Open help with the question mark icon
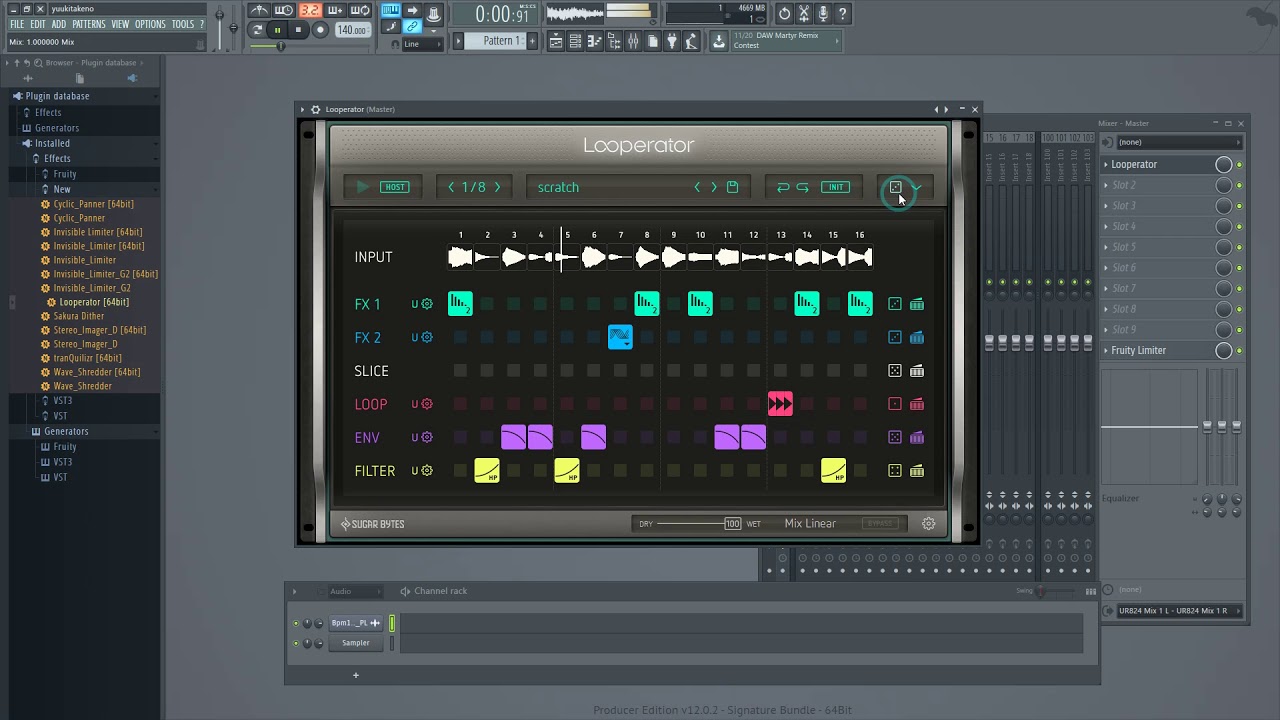This screenshot has width=1280, height=720. pos(843,14)
